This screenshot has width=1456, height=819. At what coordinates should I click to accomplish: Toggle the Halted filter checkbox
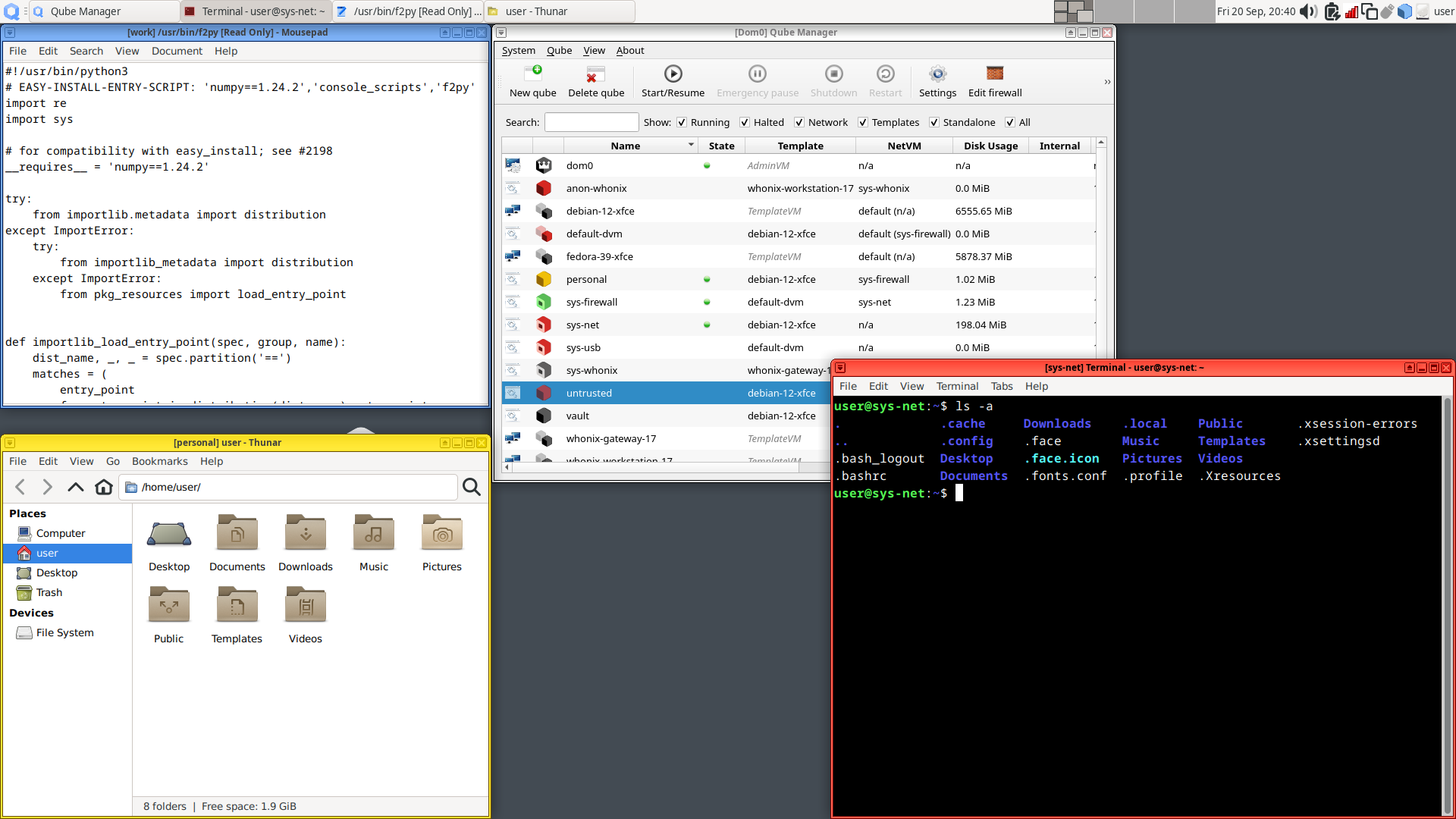[x=745, y=122]
